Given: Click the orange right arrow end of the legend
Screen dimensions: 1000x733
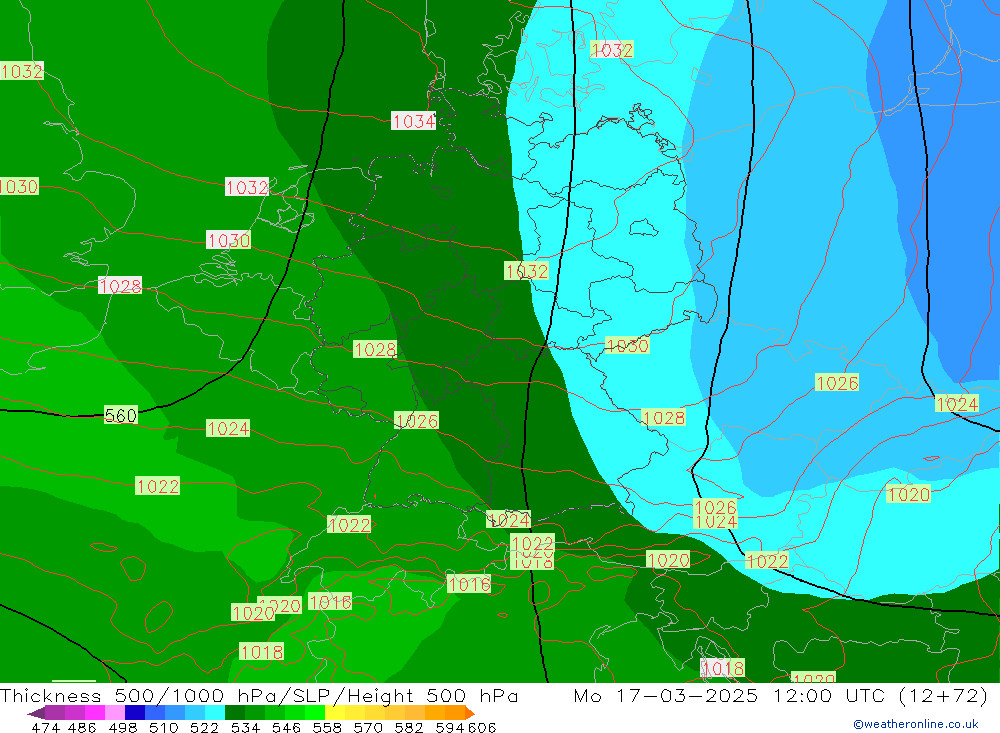Looking at the screenshot, I should 470,713.
